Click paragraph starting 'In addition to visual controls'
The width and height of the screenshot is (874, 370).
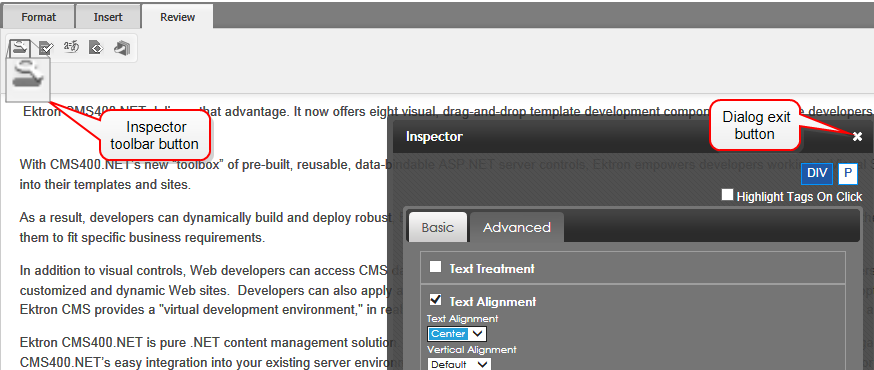coord(203,291)
